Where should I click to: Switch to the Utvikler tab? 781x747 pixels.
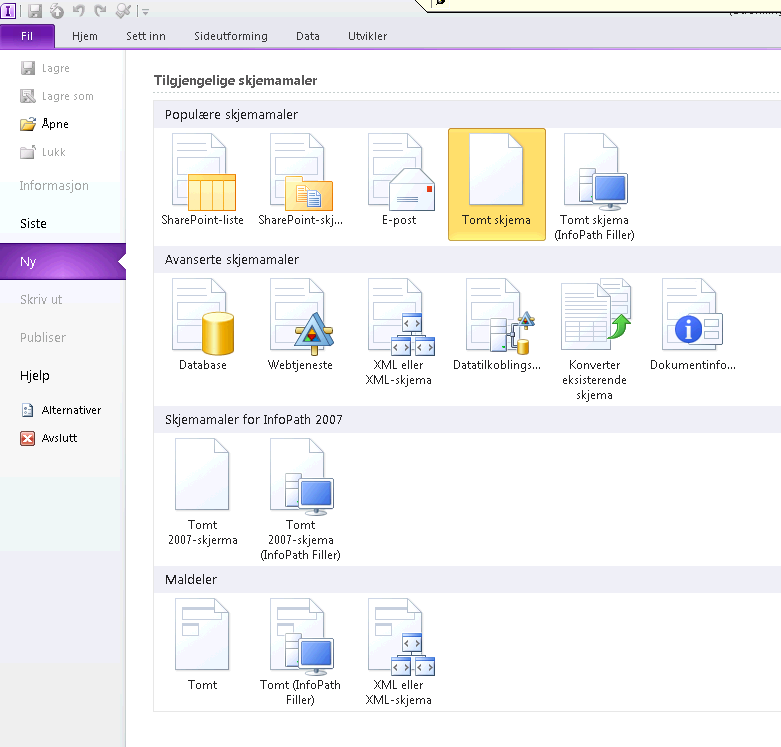pyautogui.click(x=368, y=36)
